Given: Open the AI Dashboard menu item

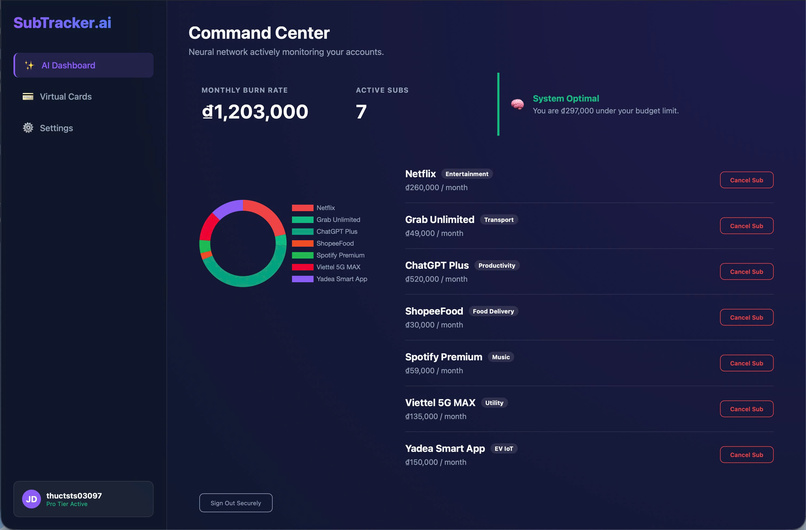Looking at the screenshot, I should coord(83,65).
